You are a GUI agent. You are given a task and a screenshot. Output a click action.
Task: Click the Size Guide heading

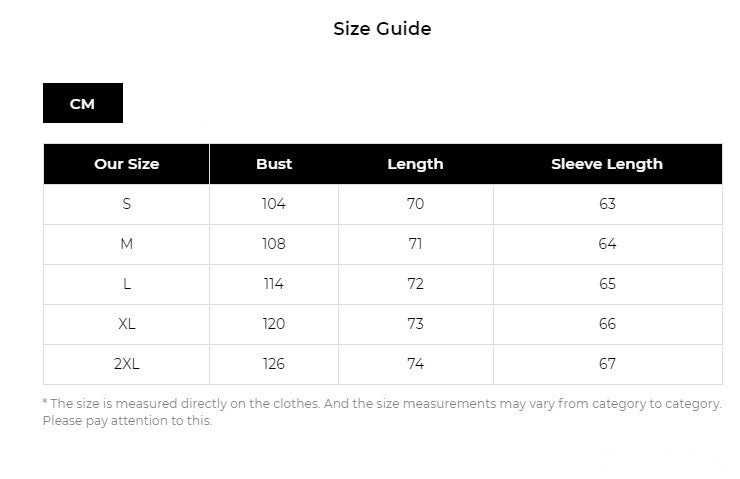382,29
